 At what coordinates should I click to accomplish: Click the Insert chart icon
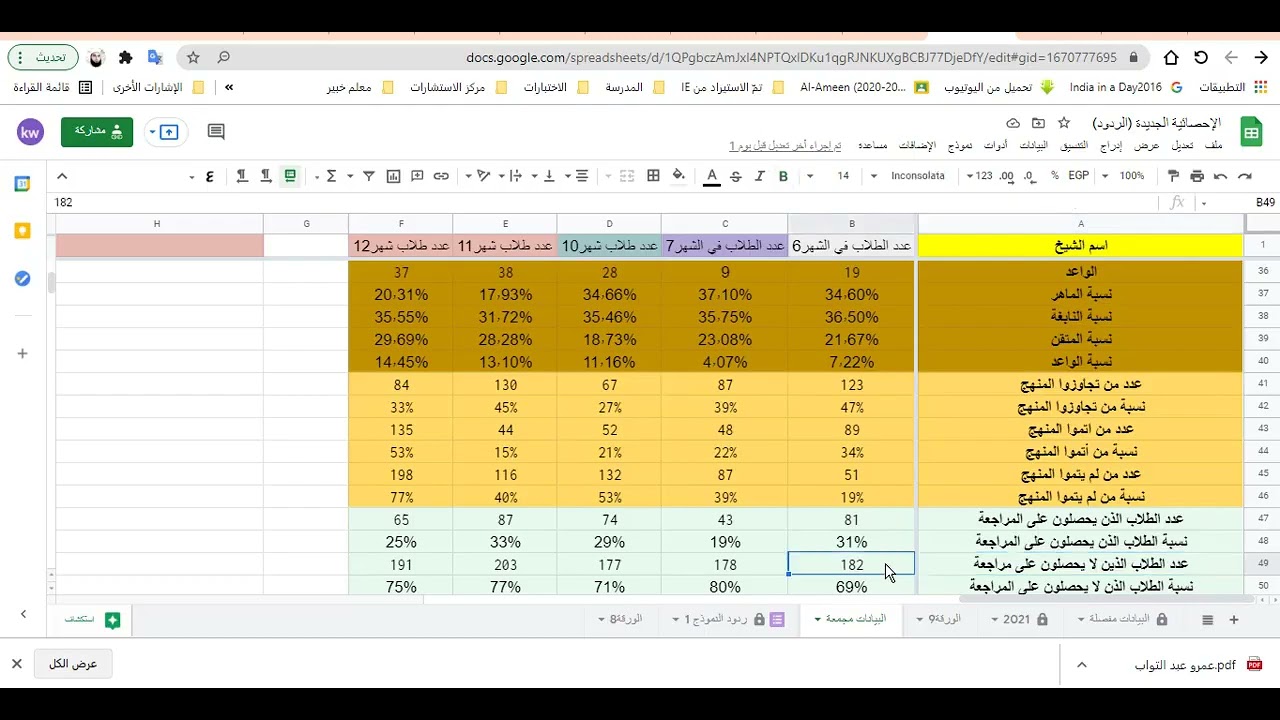tap(393, 176)
